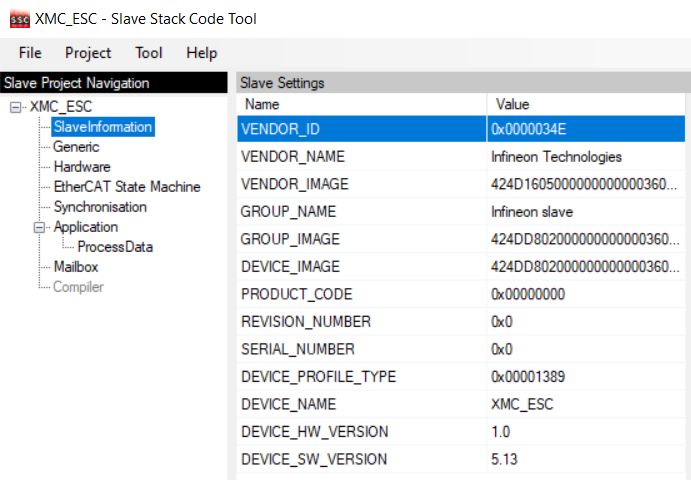Select the Application tree item

coord(86,227)
